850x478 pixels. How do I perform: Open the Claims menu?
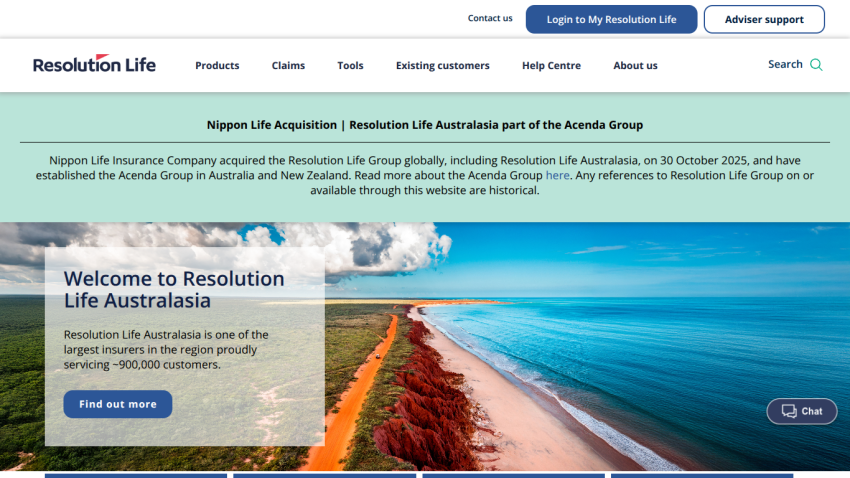[288, 66]
